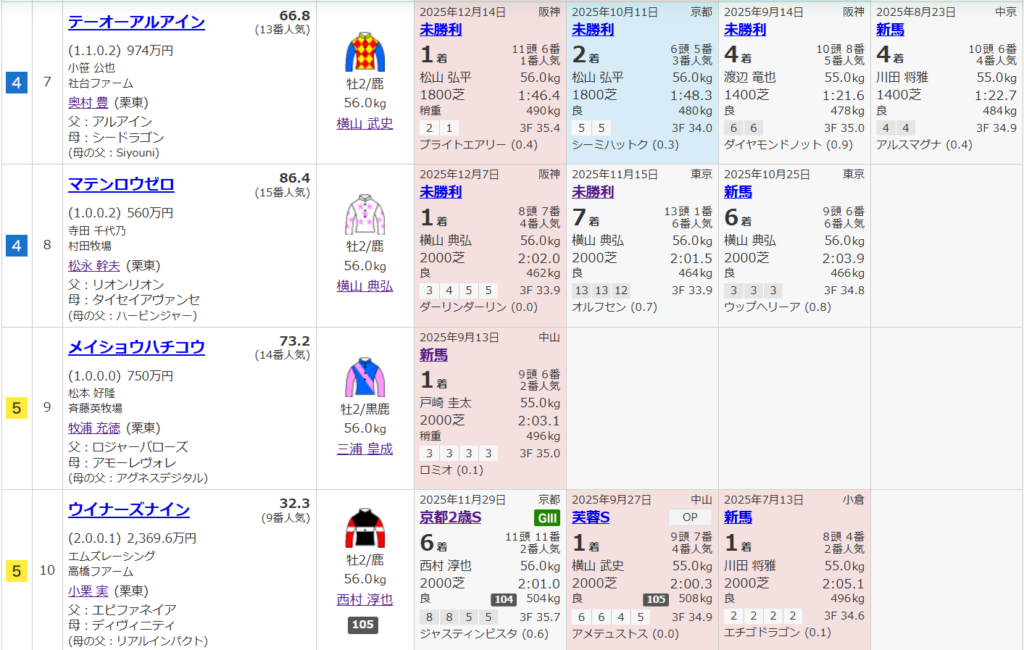
Task: Click the pink and blue silks for メイショウハチコウ
Action: [x=365, y=378]
